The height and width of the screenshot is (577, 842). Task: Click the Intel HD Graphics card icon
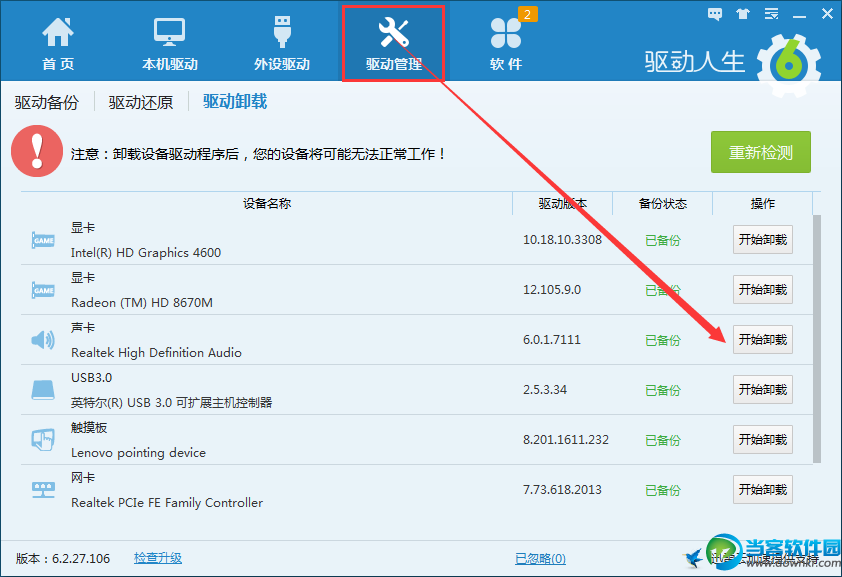[43, 240]
